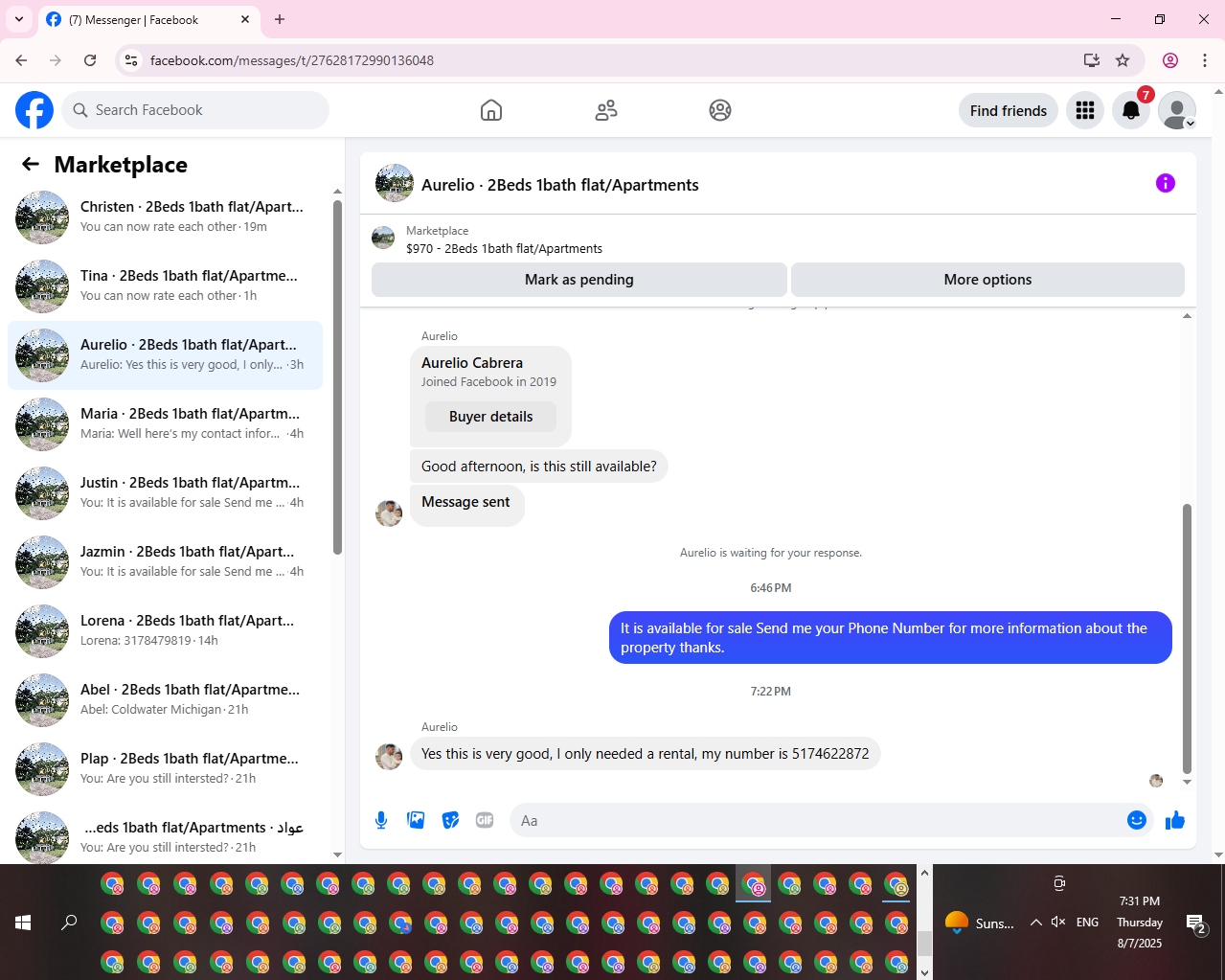Go back with the browser arrow
1225x980 pixels.
[21, 60]
